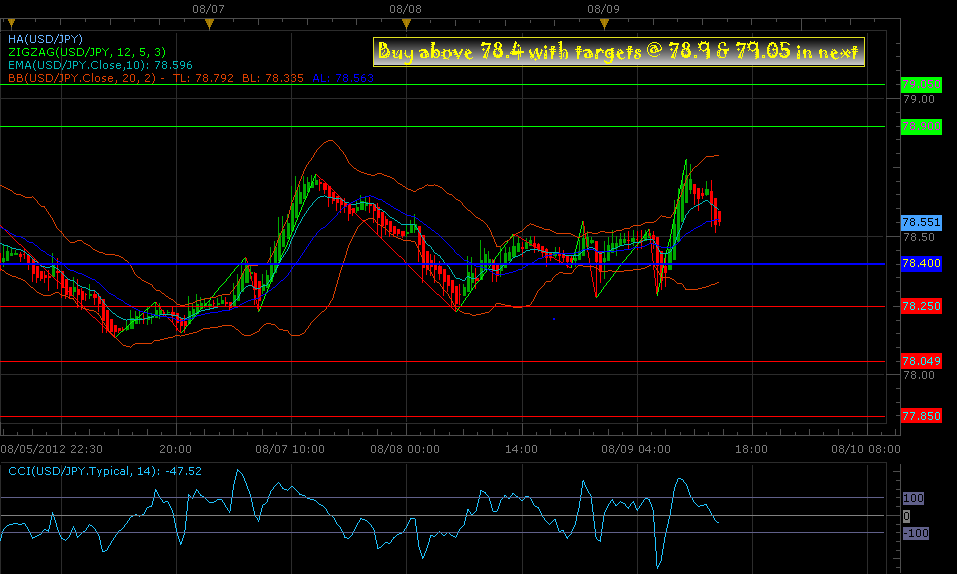Click the 14:00 time axis label

[521, 449]
